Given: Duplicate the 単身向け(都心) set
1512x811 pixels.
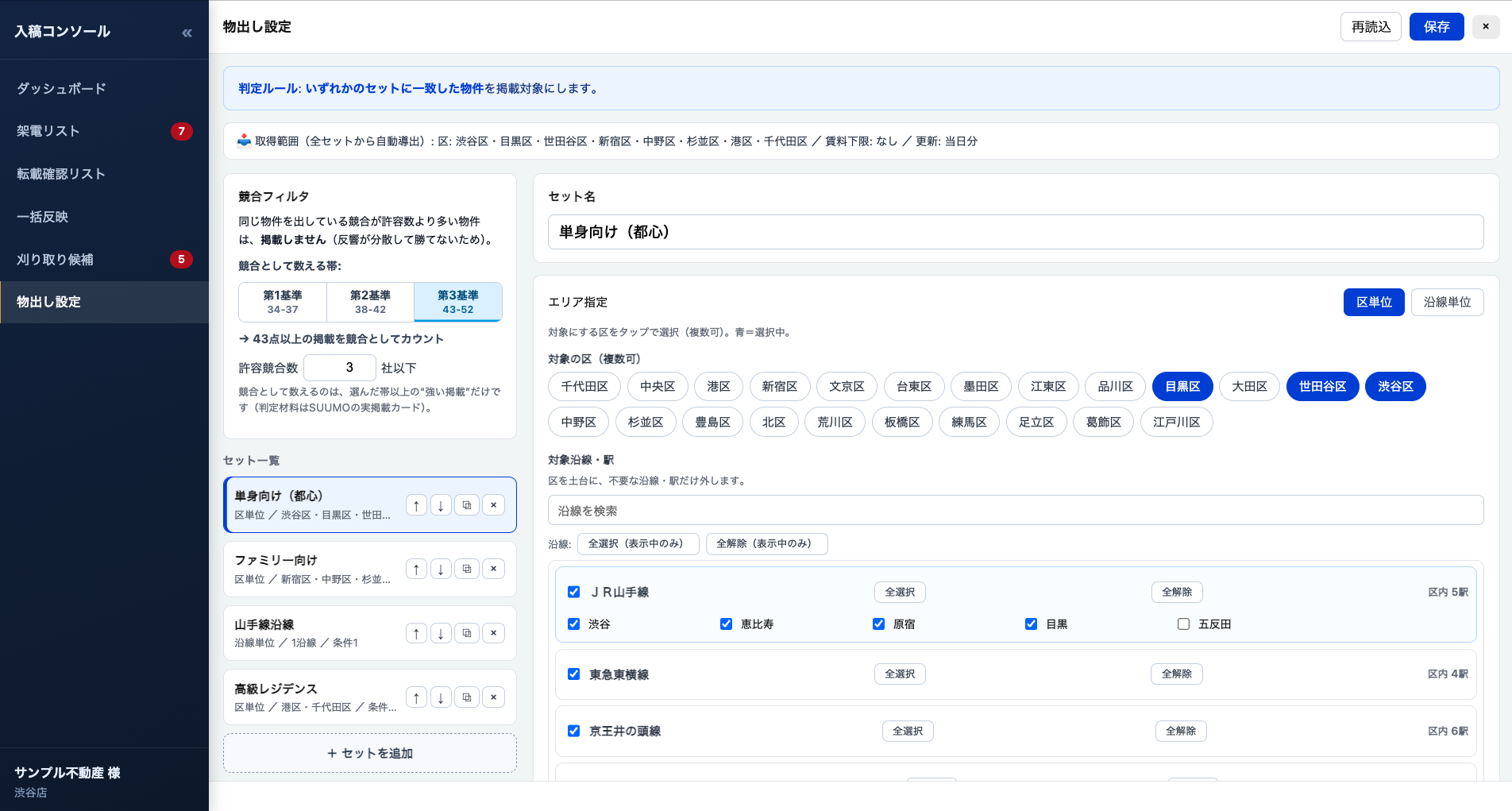Looking at the screenshot, I should (x=467, y=505).
